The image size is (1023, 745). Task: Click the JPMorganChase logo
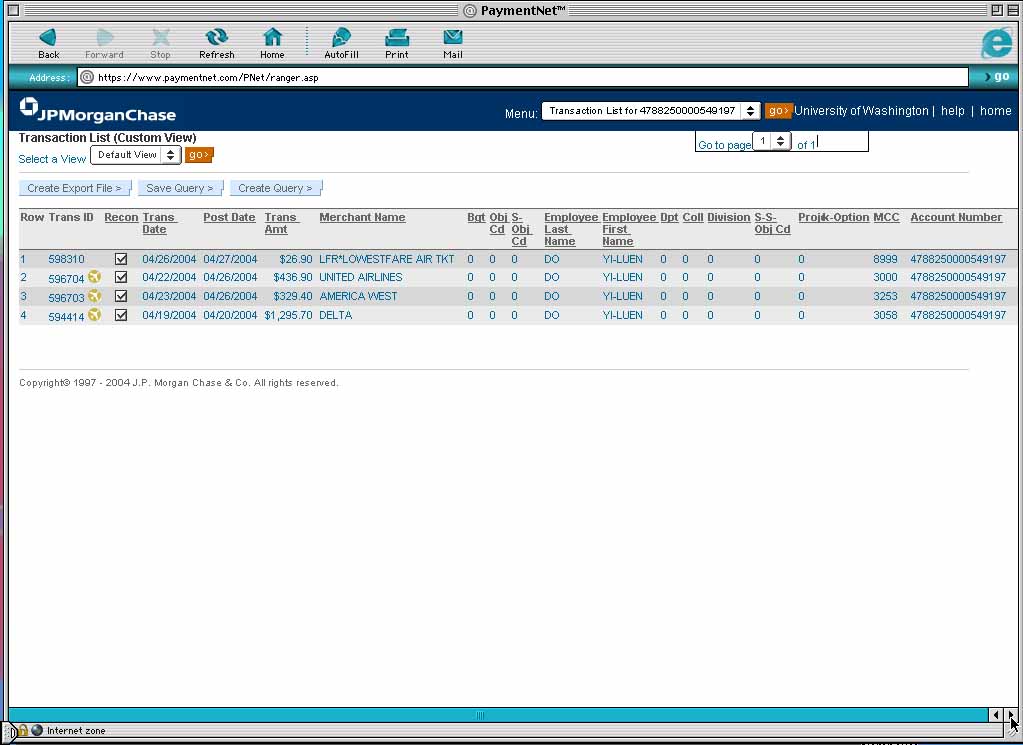[x=98, y=111]
